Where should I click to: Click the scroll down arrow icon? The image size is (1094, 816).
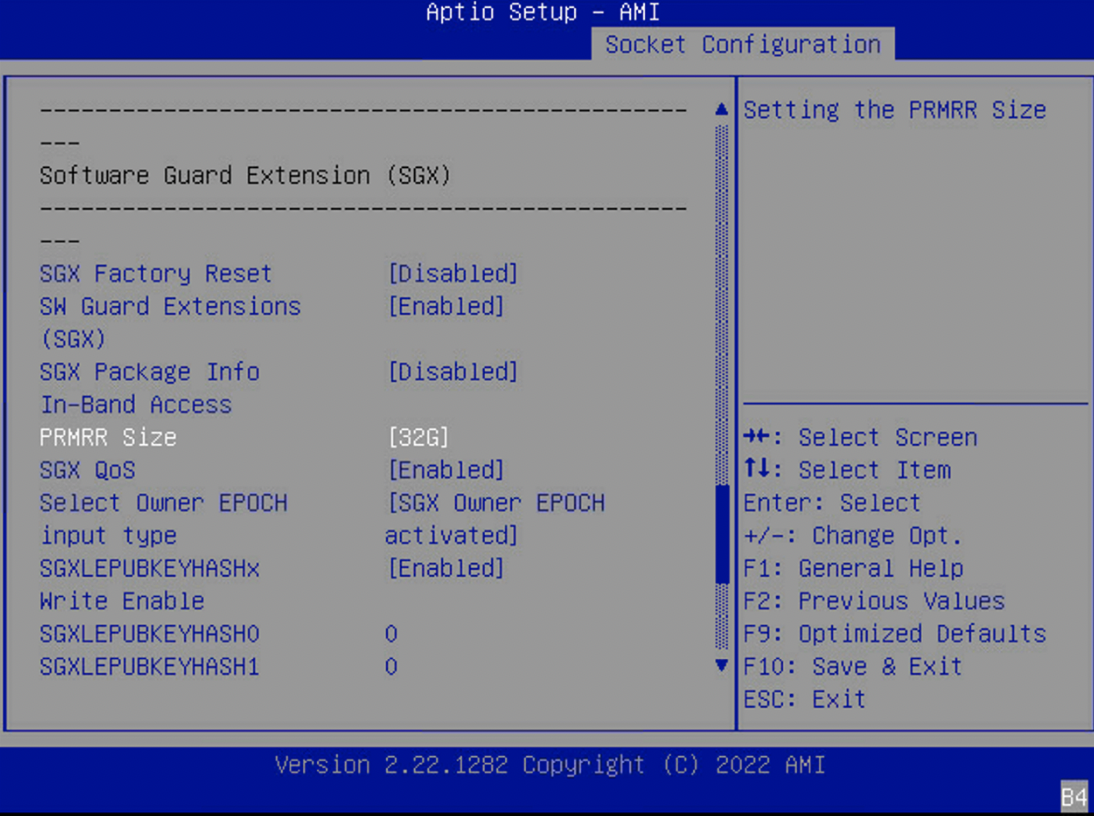point(721,666)
